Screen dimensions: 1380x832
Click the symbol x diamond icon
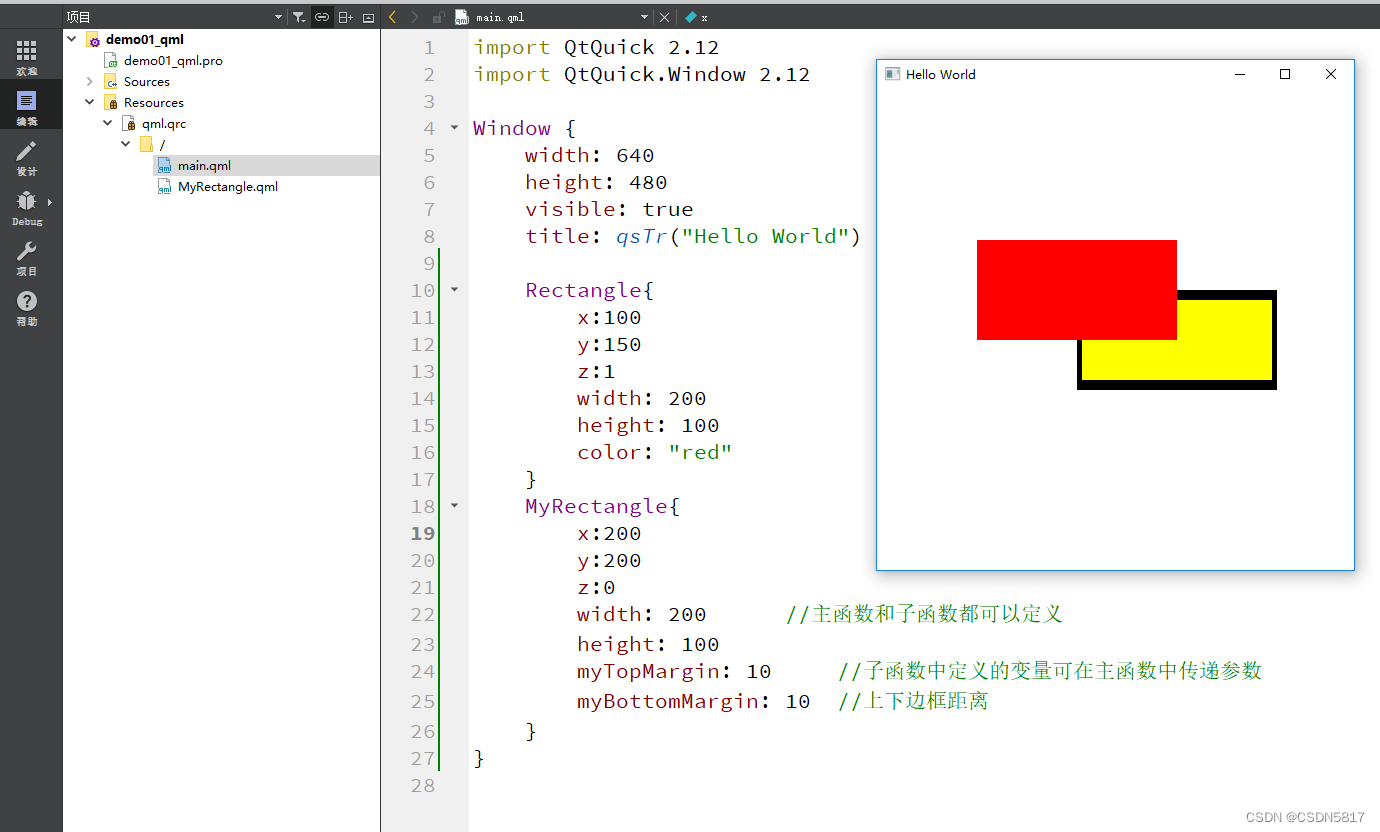(690, 17)
